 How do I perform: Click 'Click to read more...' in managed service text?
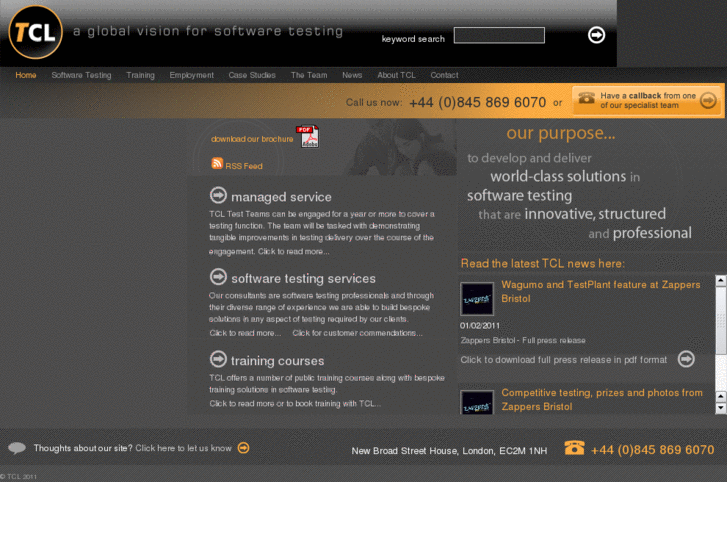point(293,251)
